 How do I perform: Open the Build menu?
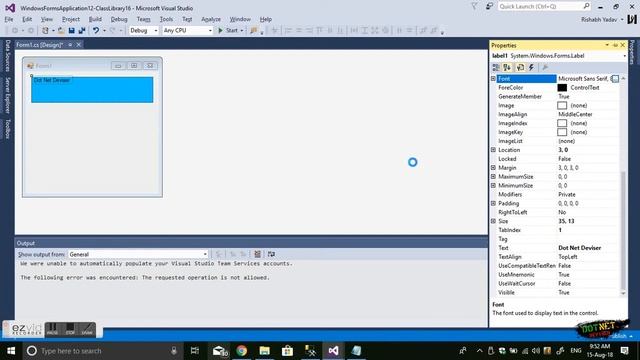coord(95,19)
